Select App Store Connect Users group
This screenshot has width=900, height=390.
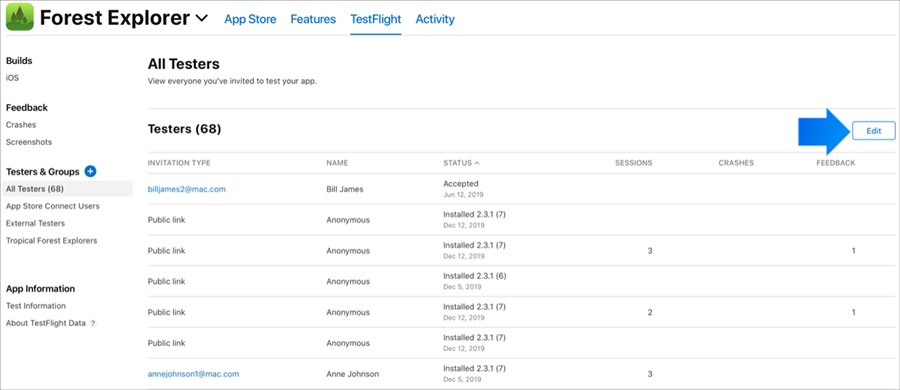(52, 206)
